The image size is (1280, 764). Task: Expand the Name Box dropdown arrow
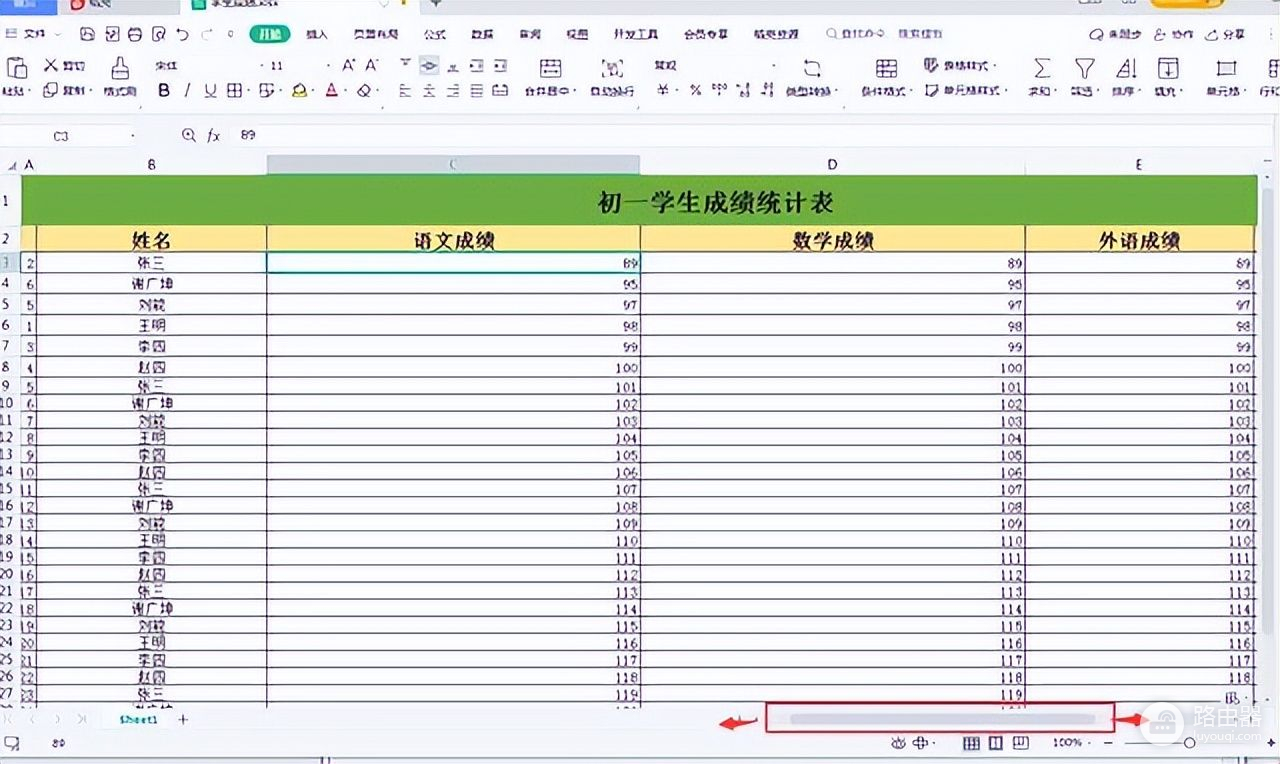pyautogui.click(x=133, y=135)
